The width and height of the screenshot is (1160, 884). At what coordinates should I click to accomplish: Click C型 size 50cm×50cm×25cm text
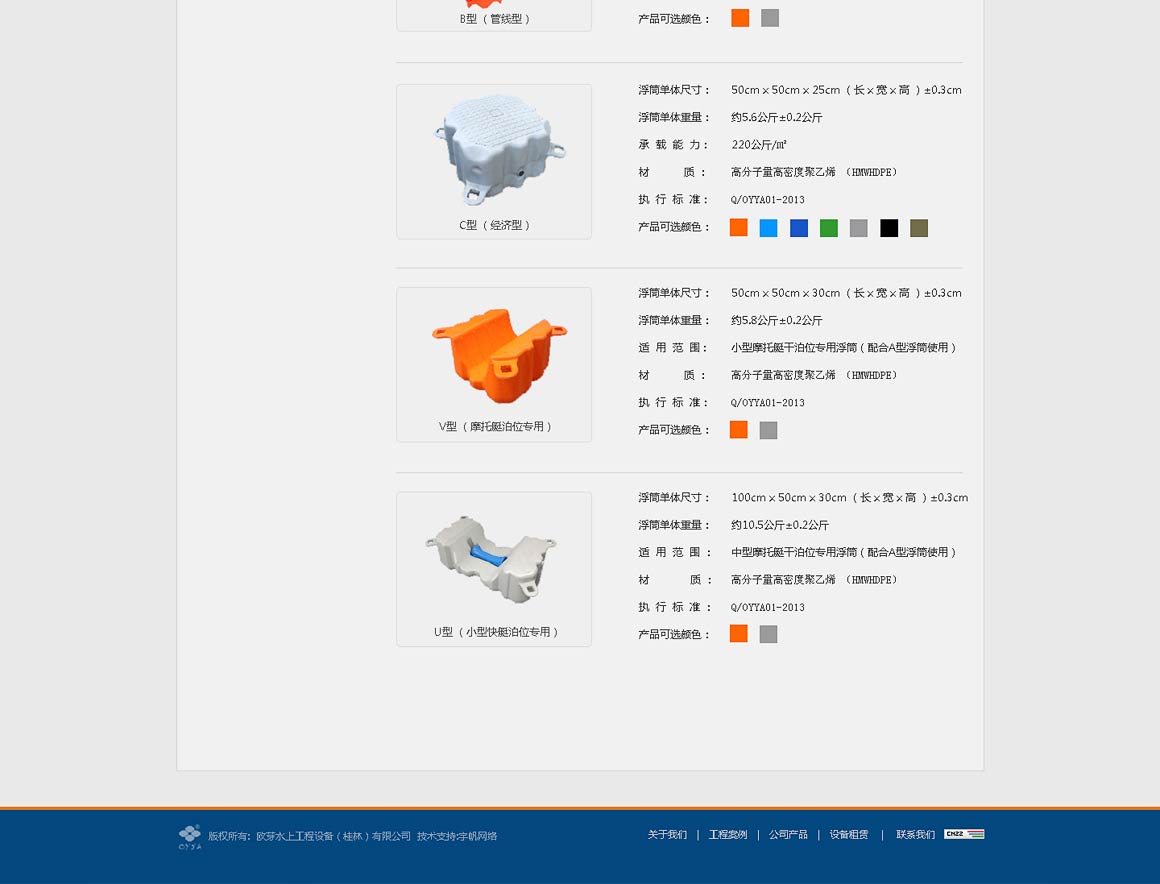(846, 90)
